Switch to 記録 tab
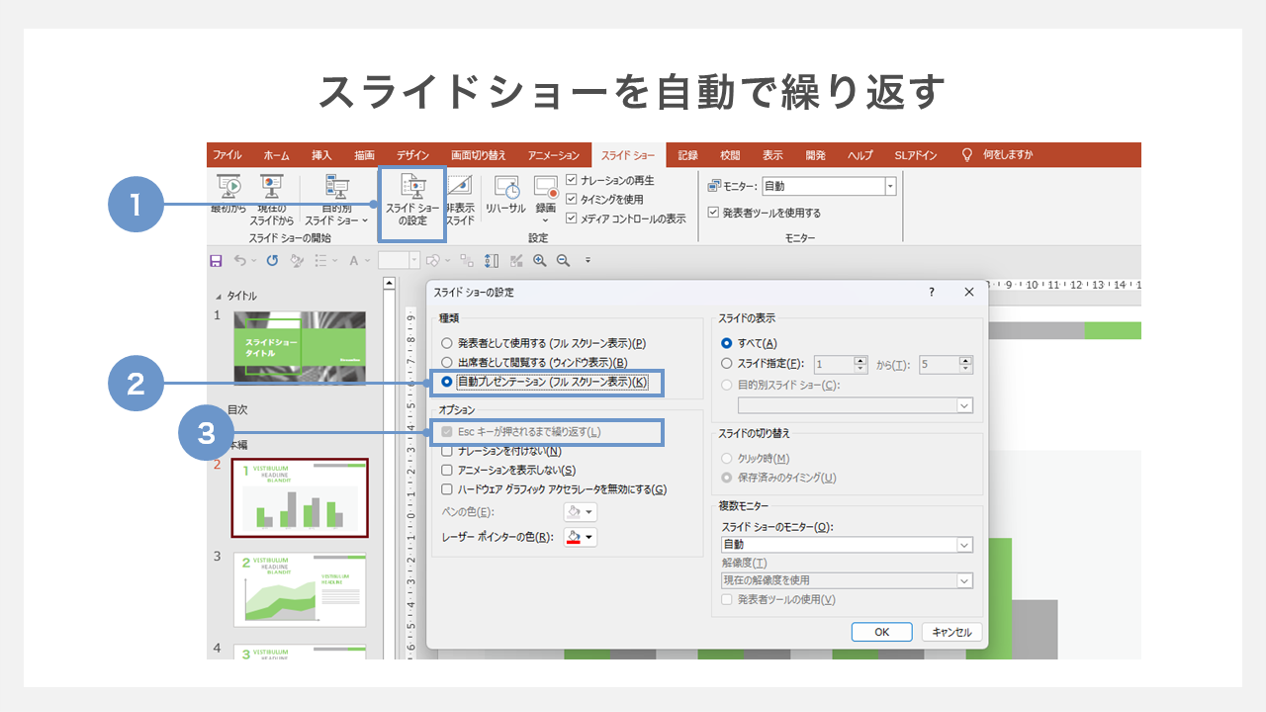The image size is (1266, 712). [x=688, y=155]
